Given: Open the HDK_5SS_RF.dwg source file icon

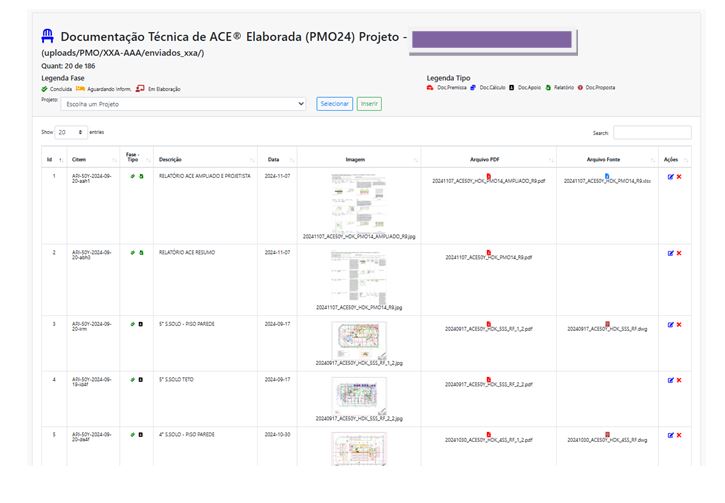Looking at the screenshot, I should pyautogui.click(x=607, y=323).
